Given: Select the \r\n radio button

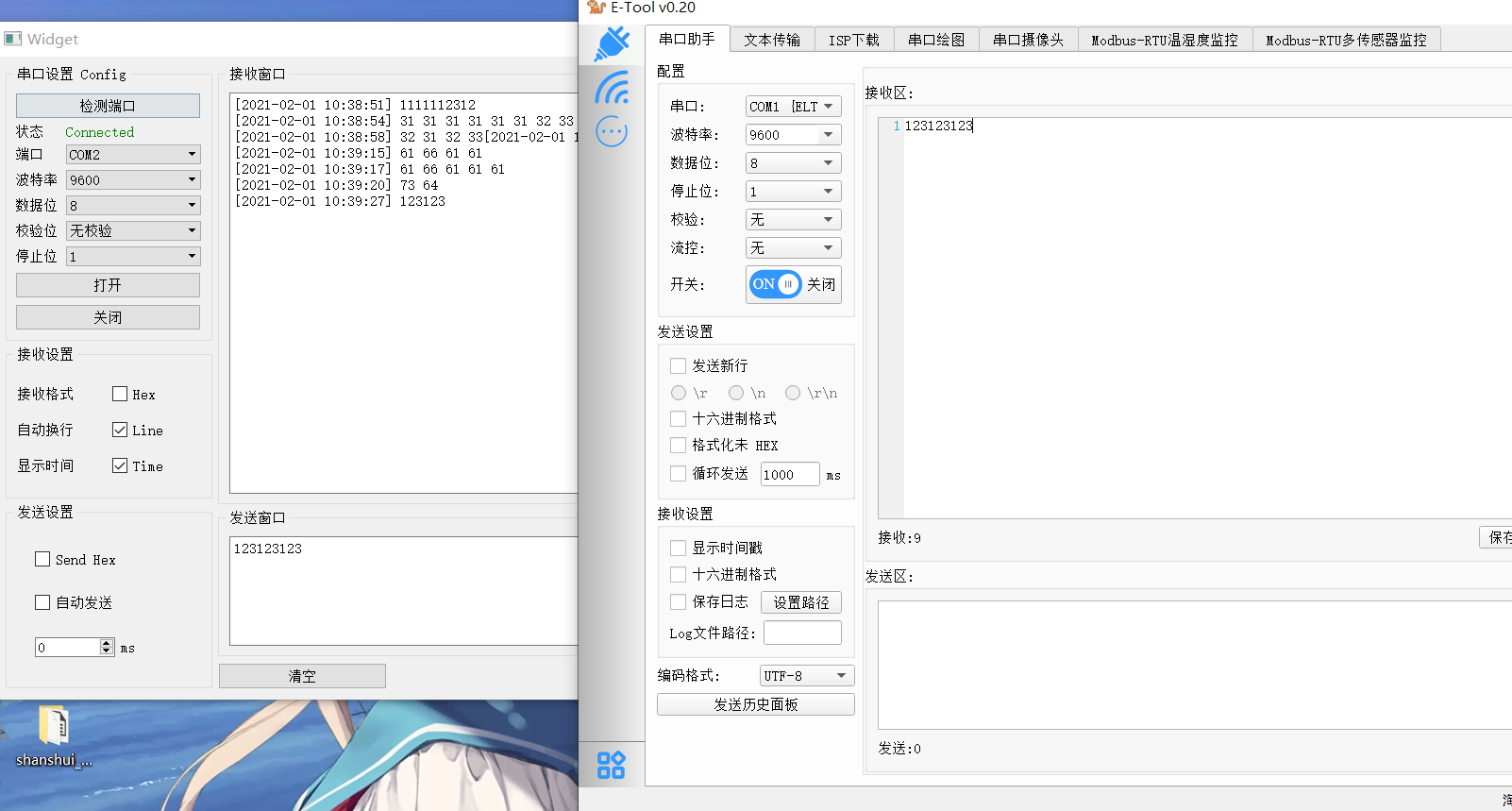Looking at the screenshot, I should pos(793,393).
